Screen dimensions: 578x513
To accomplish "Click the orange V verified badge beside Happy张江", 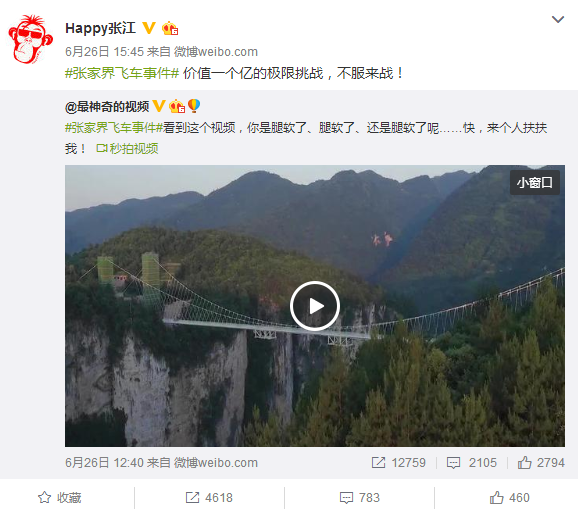I will click(x=149, y=28).
